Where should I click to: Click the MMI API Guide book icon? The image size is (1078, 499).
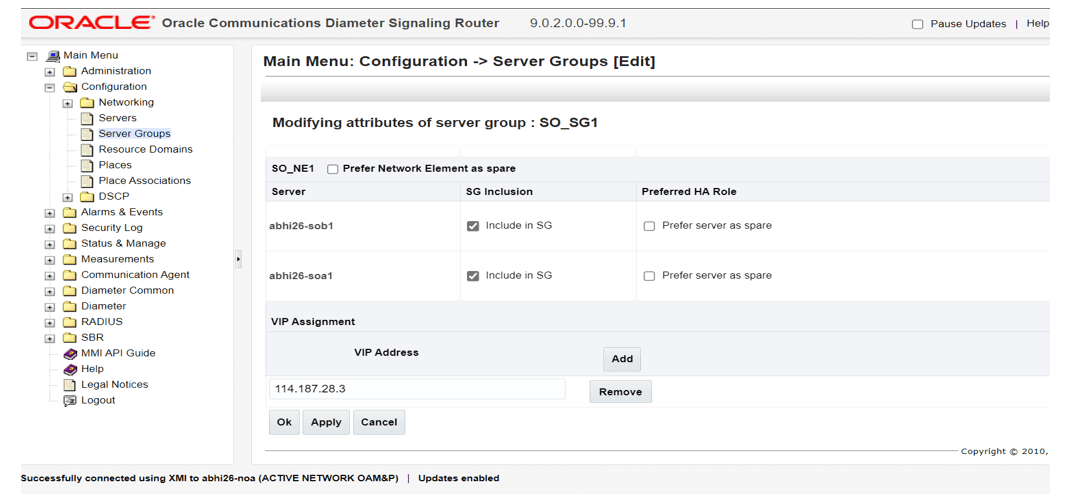pyautogui.click(x=70, y=354)
